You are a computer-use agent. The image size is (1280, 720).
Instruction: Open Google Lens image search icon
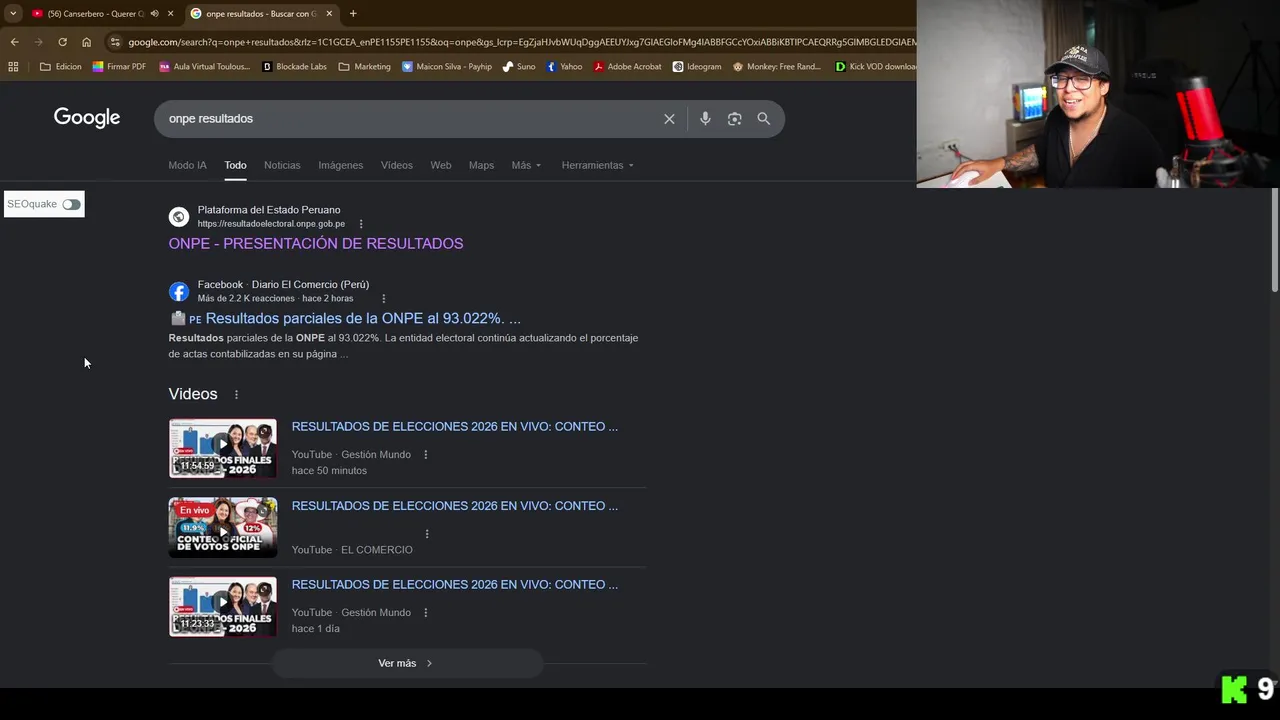(x=734, y=119)
